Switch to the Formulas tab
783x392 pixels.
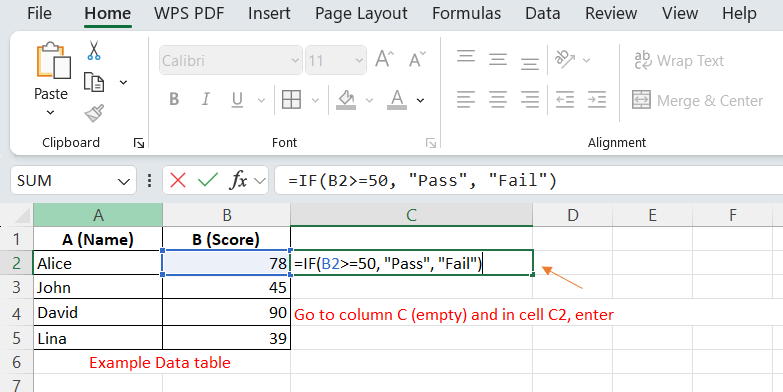[x=466, y=13]
